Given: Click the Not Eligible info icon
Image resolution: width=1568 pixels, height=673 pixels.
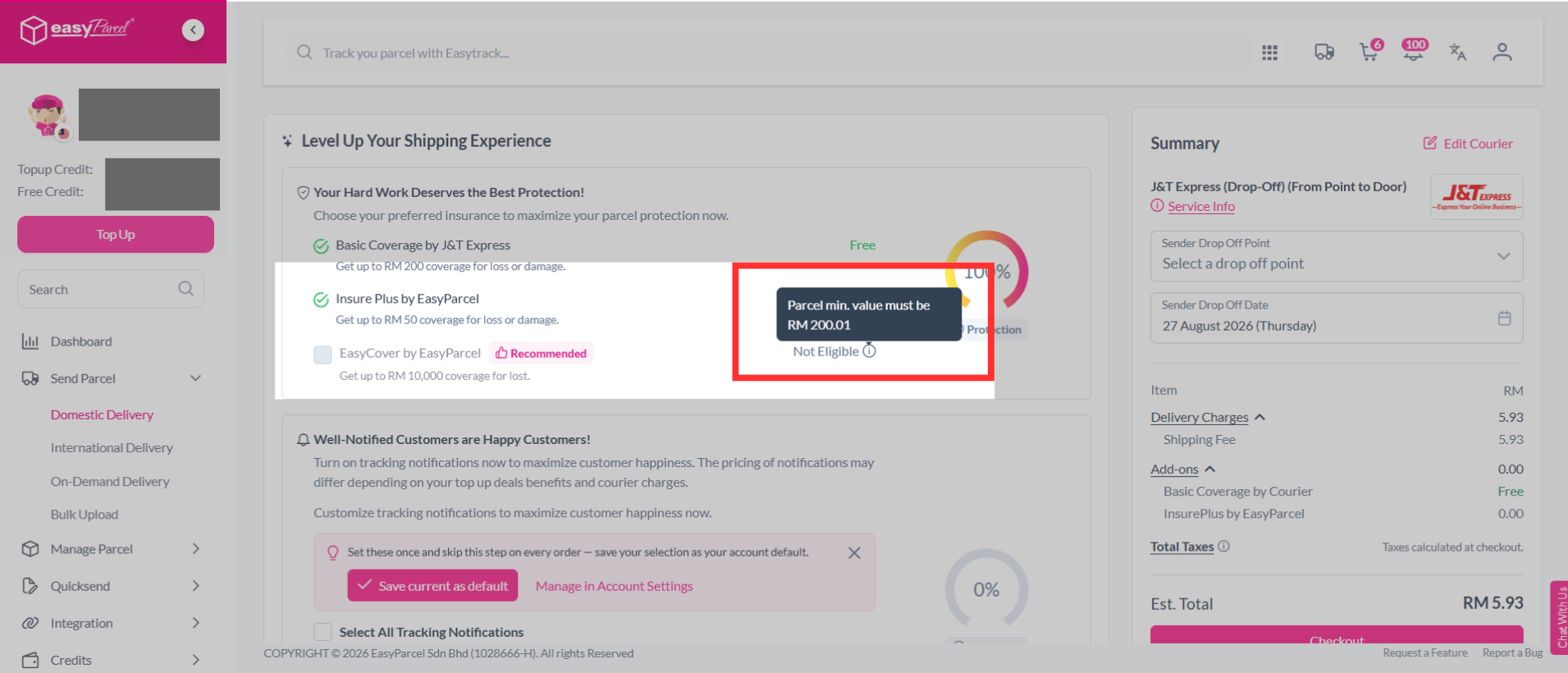Looking at the screenshot, I should [869, 351].
